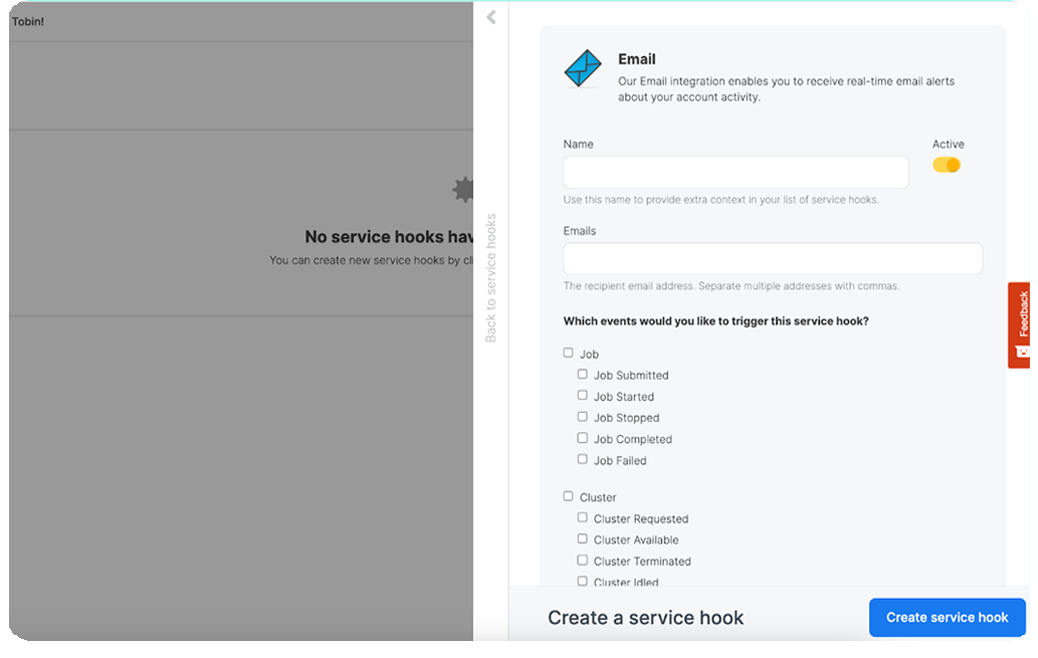Disable the Active toggle

(946, 164)
